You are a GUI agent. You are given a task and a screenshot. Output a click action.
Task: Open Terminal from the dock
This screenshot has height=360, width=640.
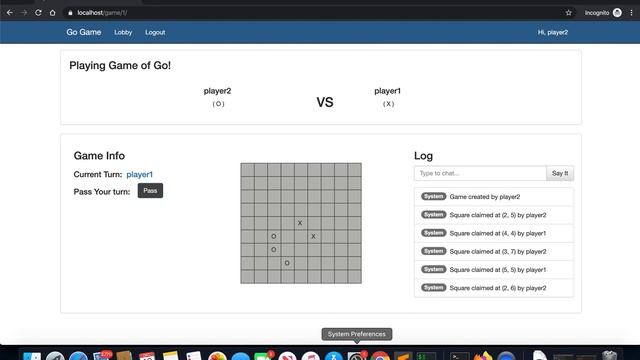(x=460, y=355)
